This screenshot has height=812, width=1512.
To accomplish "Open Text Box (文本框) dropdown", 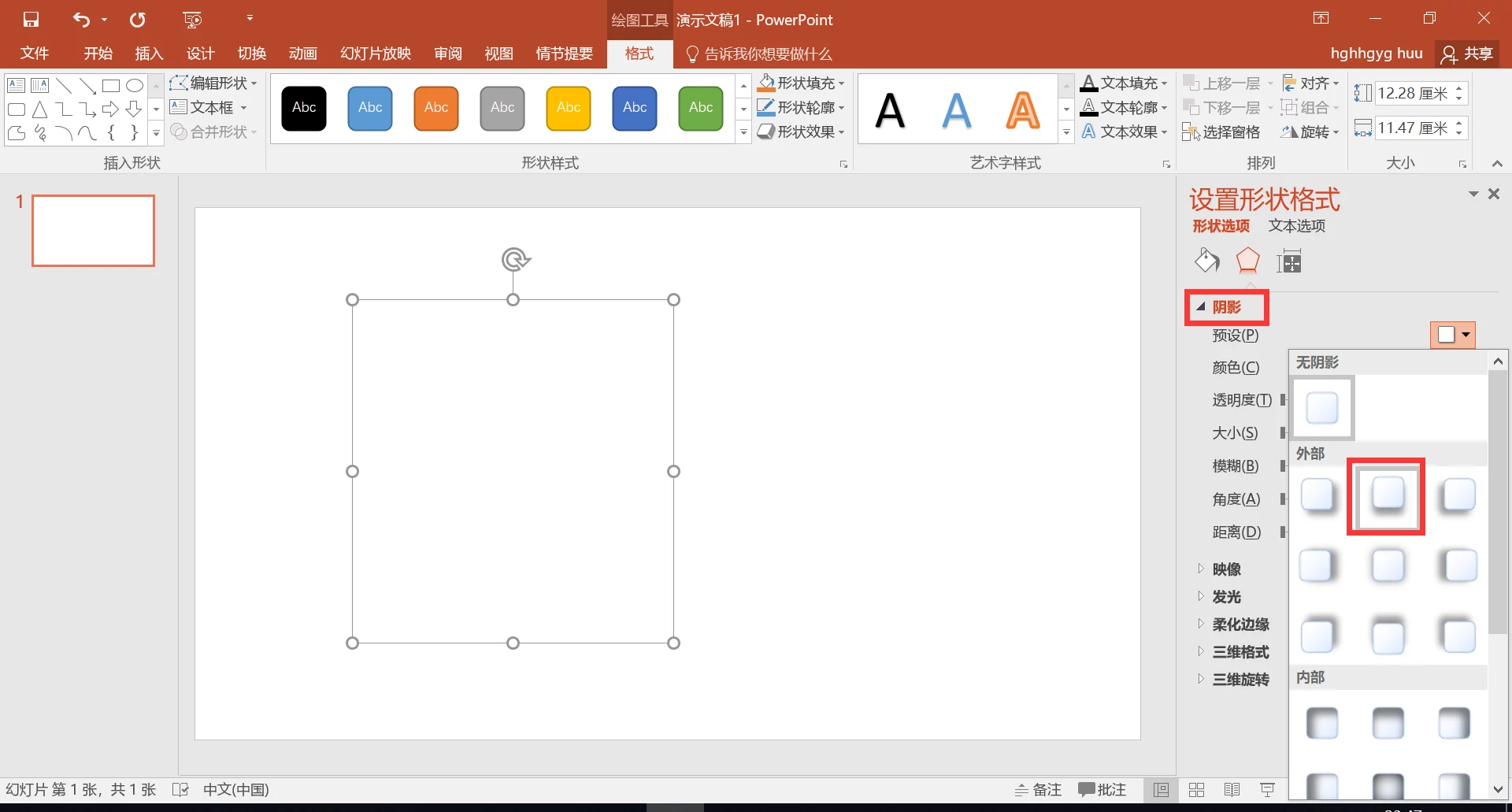I will click(x=209, y=107).
